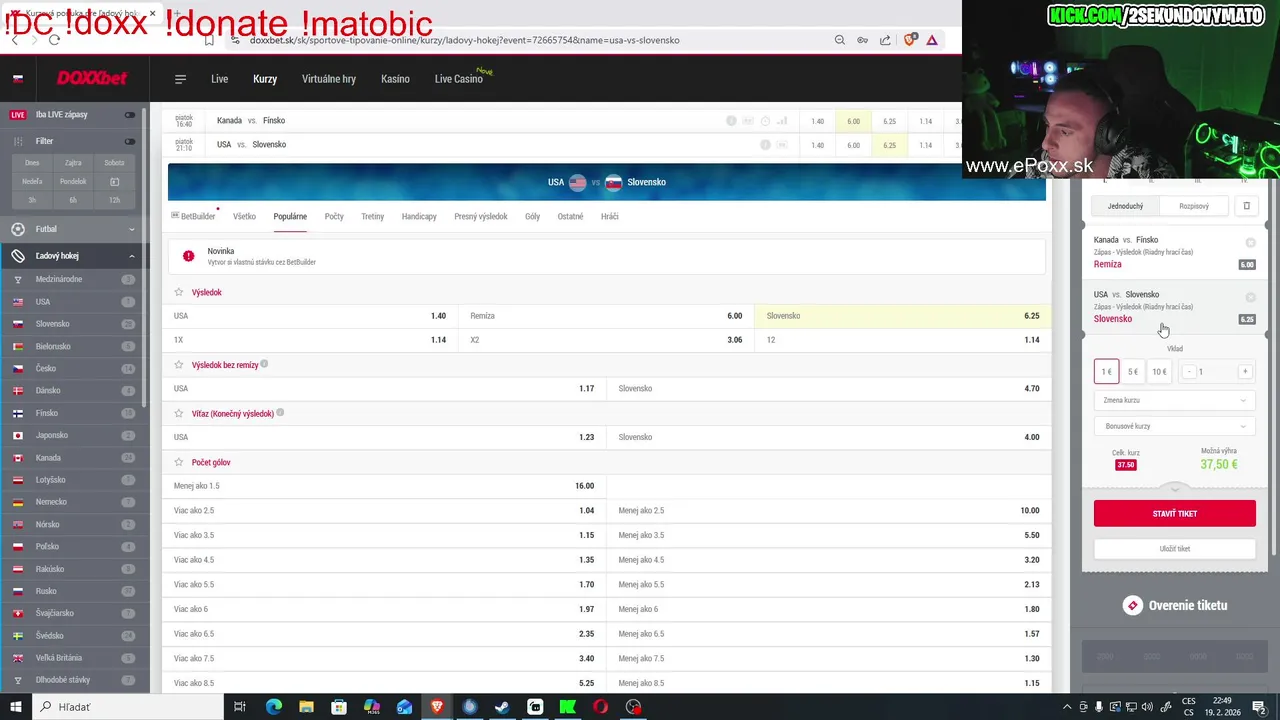Select the Pondelok day filter
Viewport: 1280px width, 720px height.
73,182
